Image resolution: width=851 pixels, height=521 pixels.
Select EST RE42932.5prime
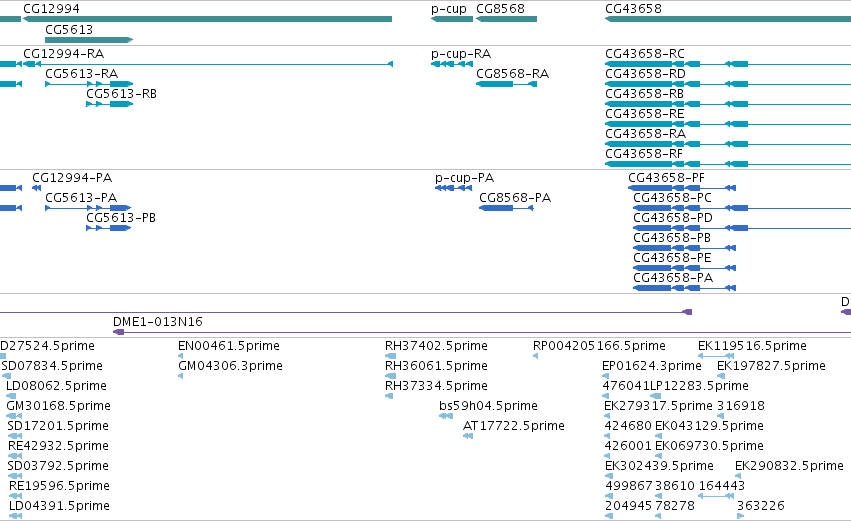(59, 447)
